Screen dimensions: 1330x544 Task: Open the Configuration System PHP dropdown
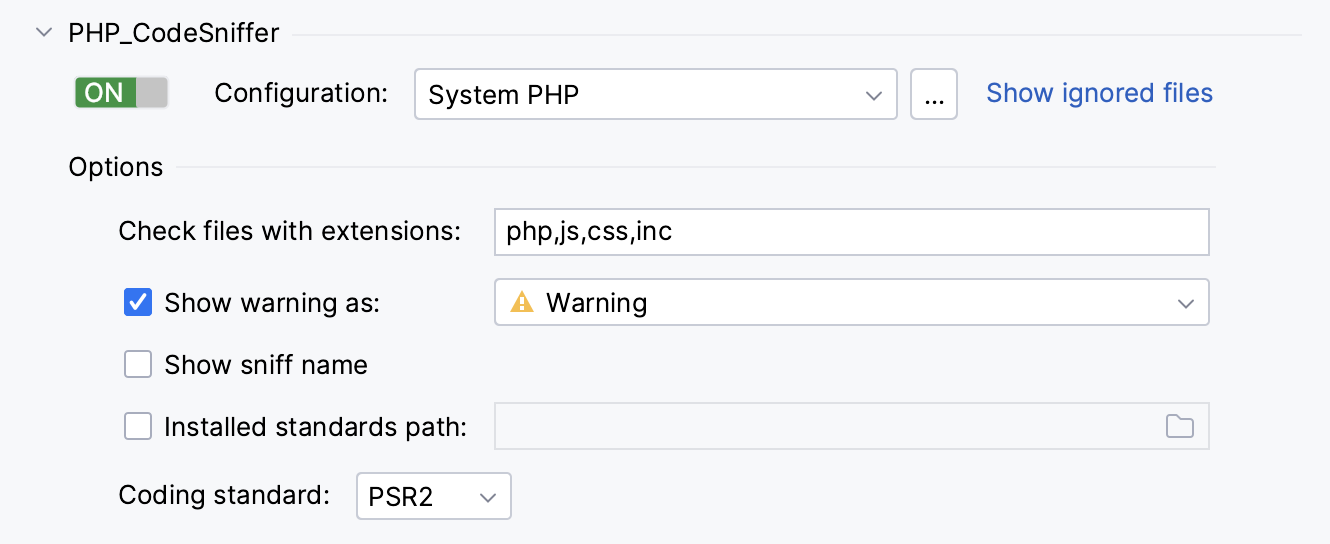pos(655,95)
